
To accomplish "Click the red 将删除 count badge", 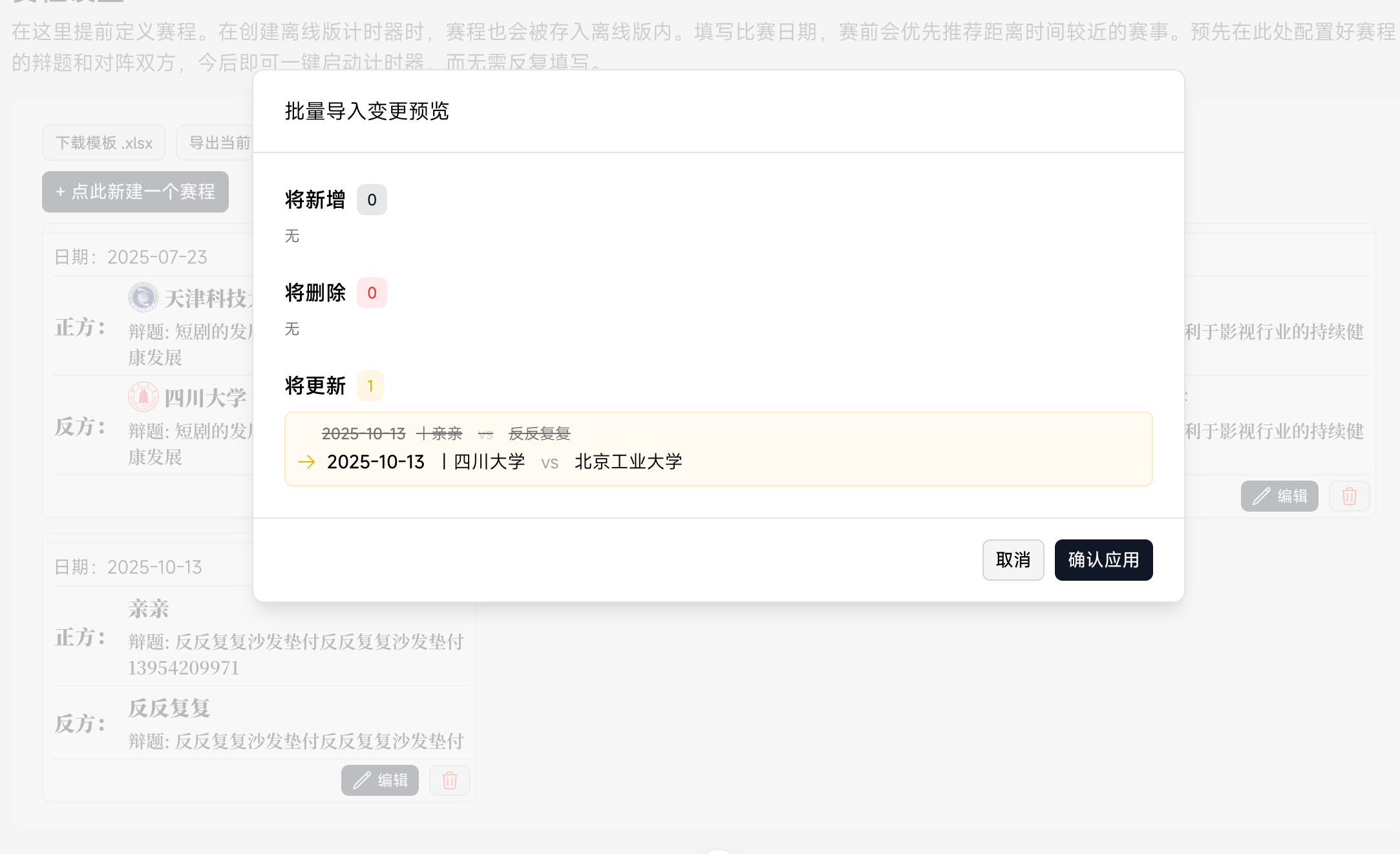I will (x=372, y=293).
